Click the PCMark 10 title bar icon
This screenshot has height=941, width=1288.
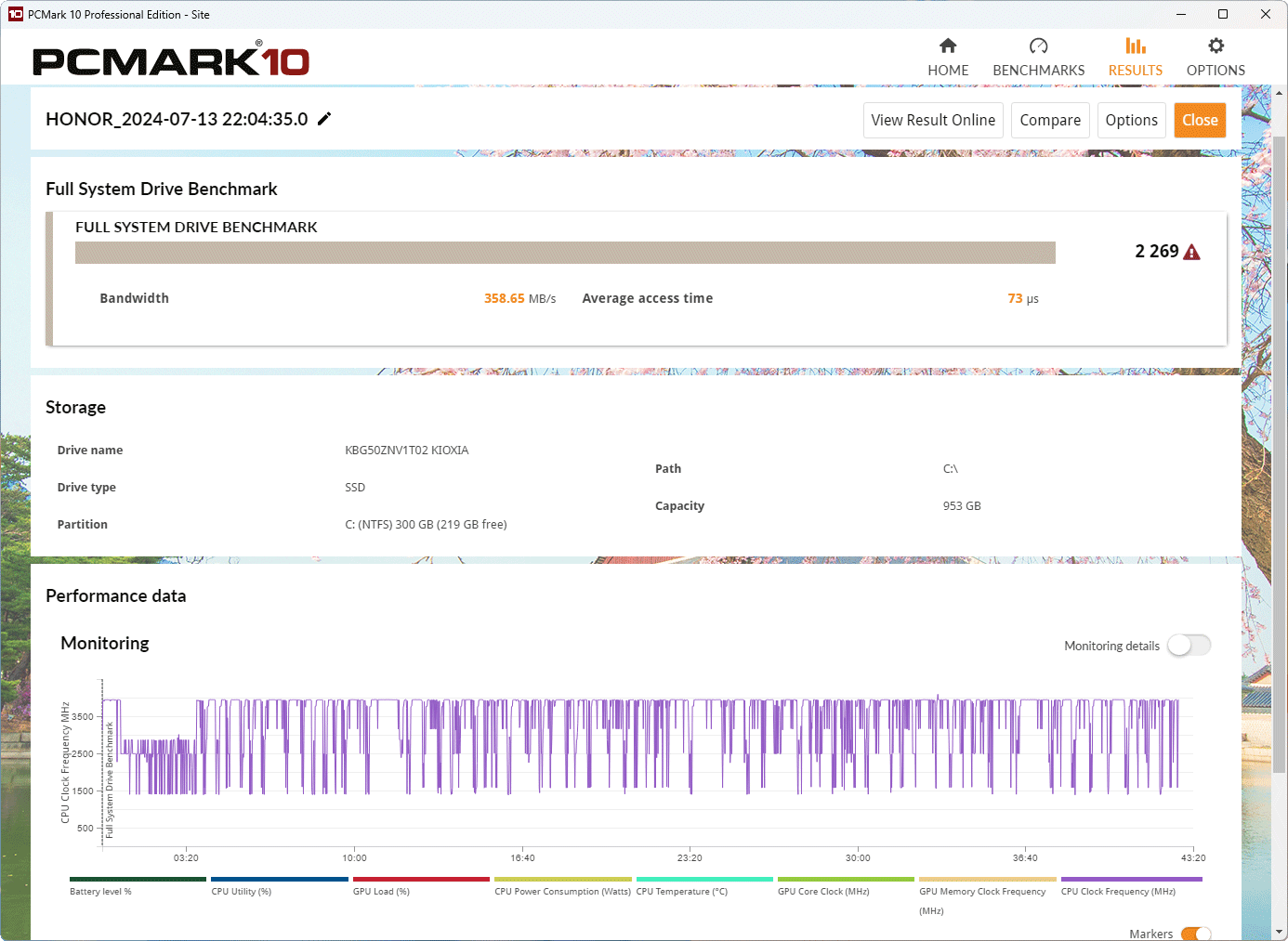point(15,14)
